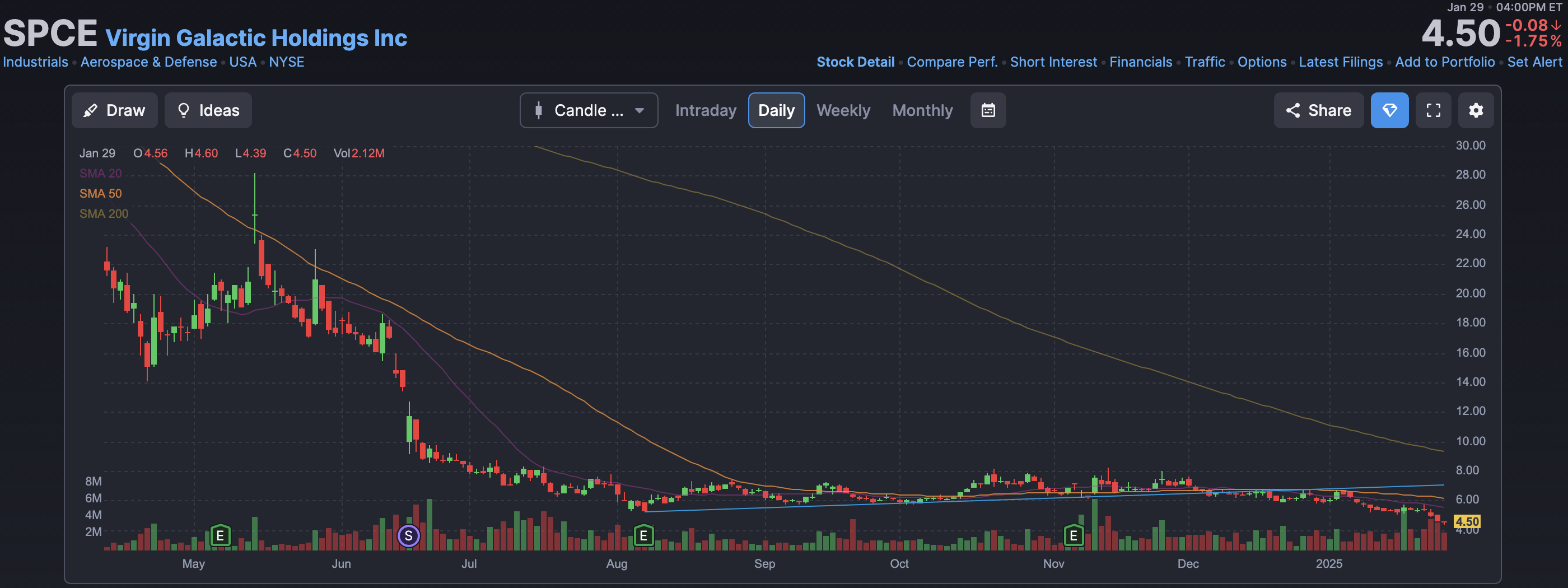Image resolution: width=1568 pixels, height=588 pixels.
Task: Open the calendar date range picker
Action: point(988,110)
